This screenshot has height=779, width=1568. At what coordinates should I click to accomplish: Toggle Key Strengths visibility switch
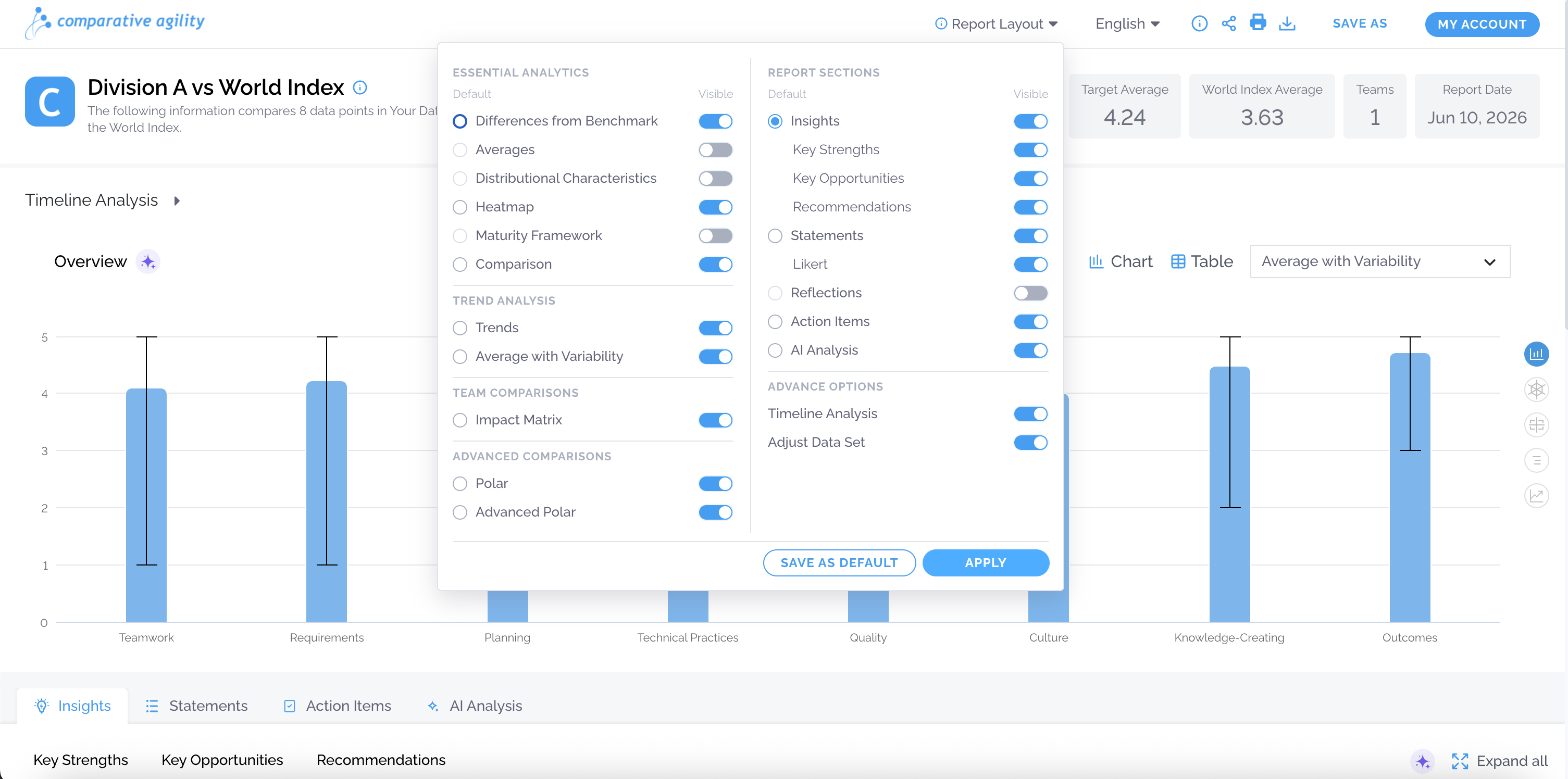1030,150
